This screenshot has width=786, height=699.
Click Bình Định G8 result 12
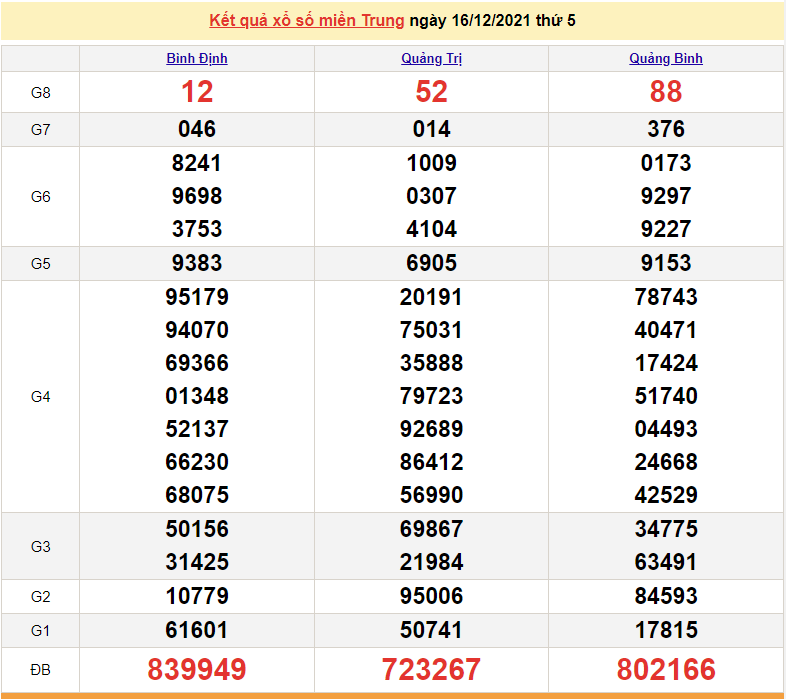[x=197, y=92]
